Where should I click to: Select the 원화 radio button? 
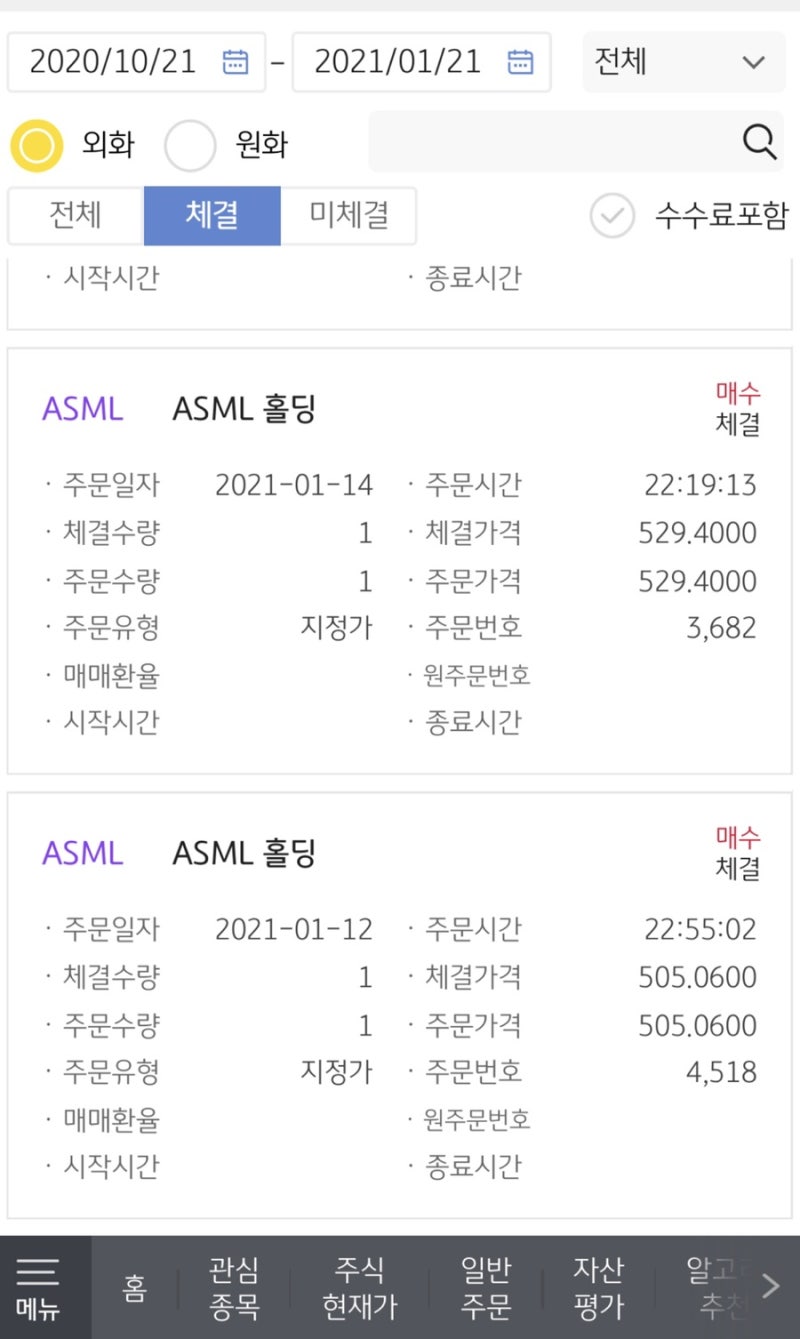click(x=190, y=145)
